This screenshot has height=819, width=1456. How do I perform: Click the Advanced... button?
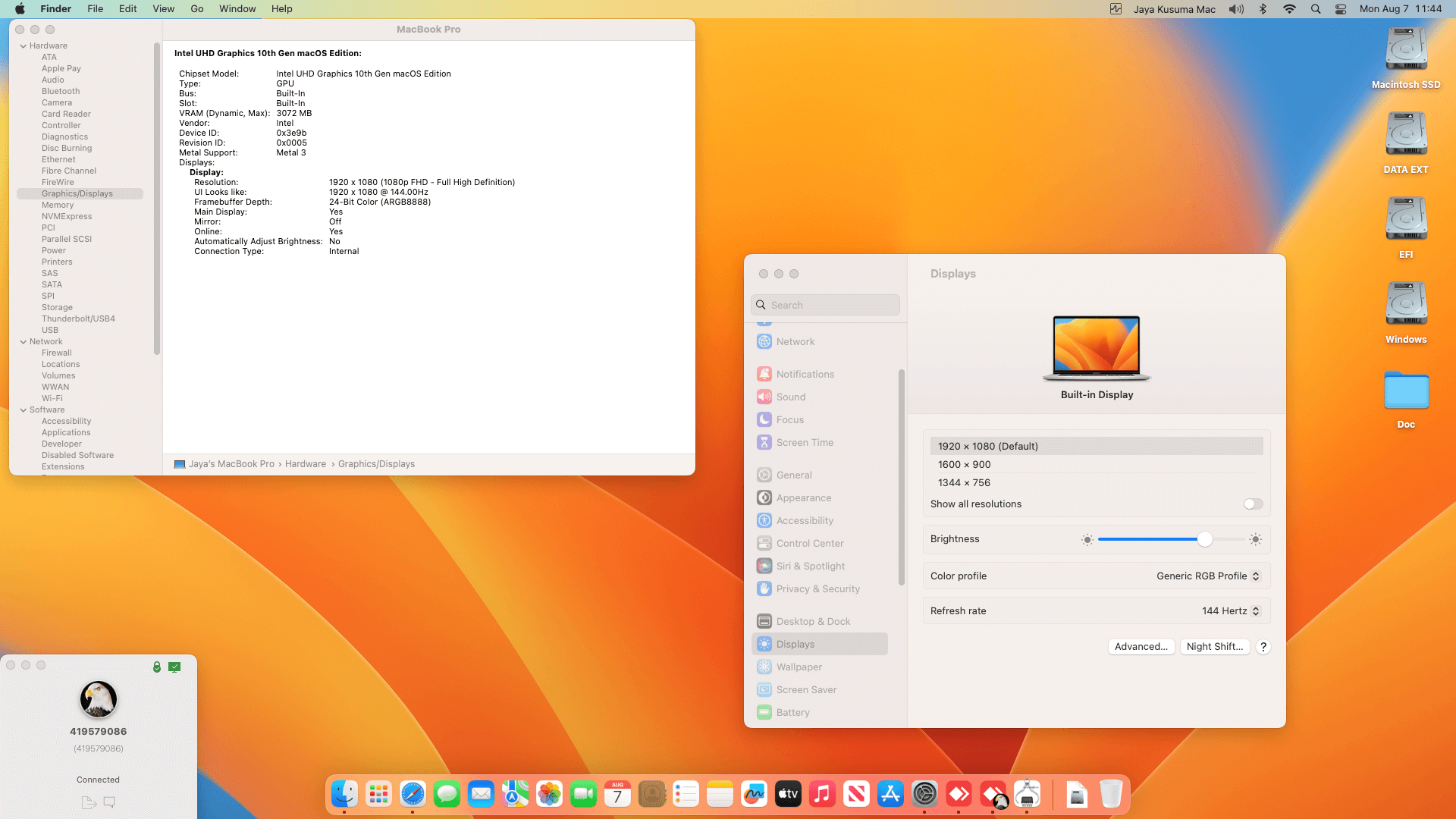[x=1141, y=647]
